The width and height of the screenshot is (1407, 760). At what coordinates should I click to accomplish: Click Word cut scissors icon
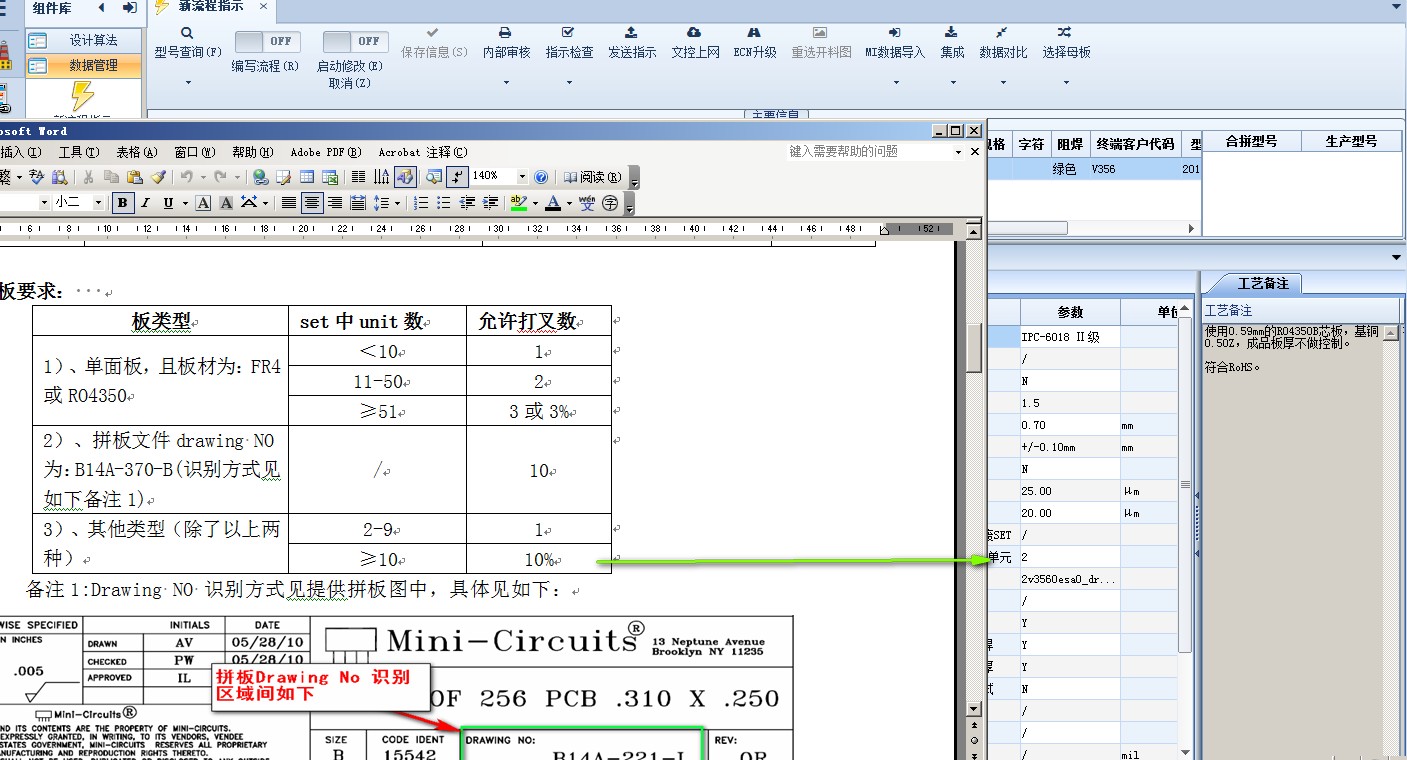(x=88, y=177)
